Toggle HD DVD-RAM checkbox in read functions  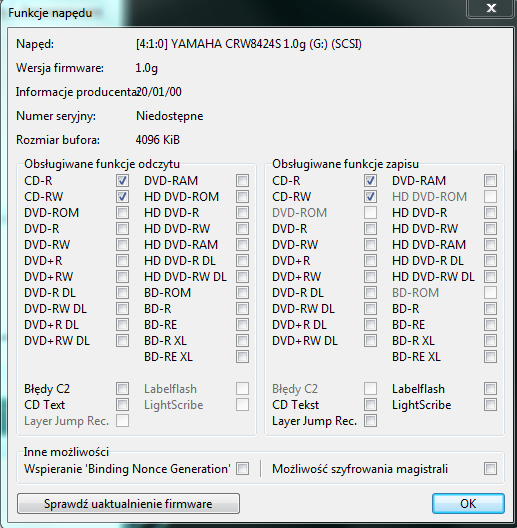(243, 244)
